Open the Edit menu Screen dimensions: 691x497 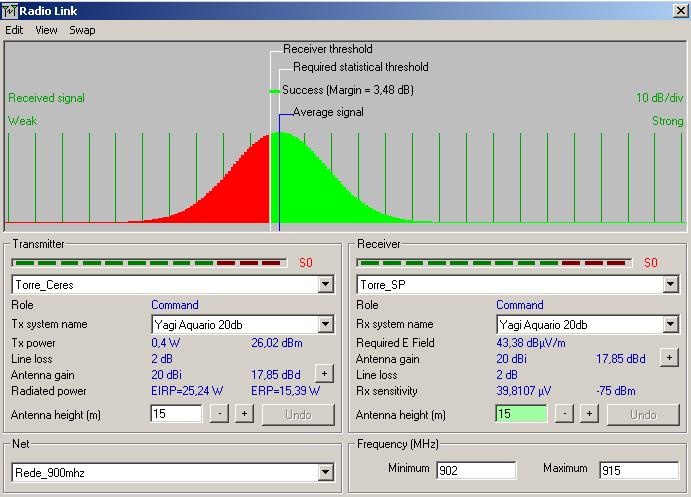(x=14, y=30)
